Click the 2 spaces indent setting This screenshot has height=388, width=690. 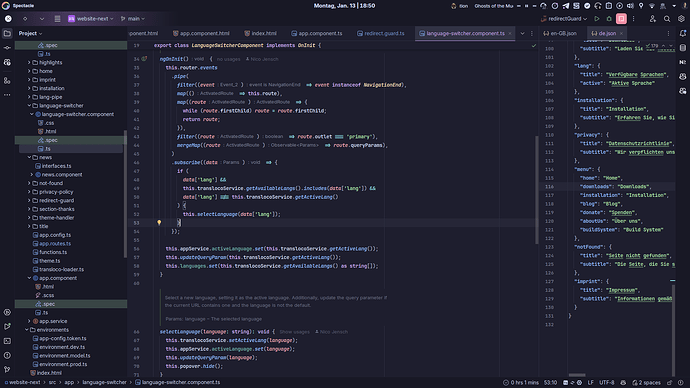[646, 383]
